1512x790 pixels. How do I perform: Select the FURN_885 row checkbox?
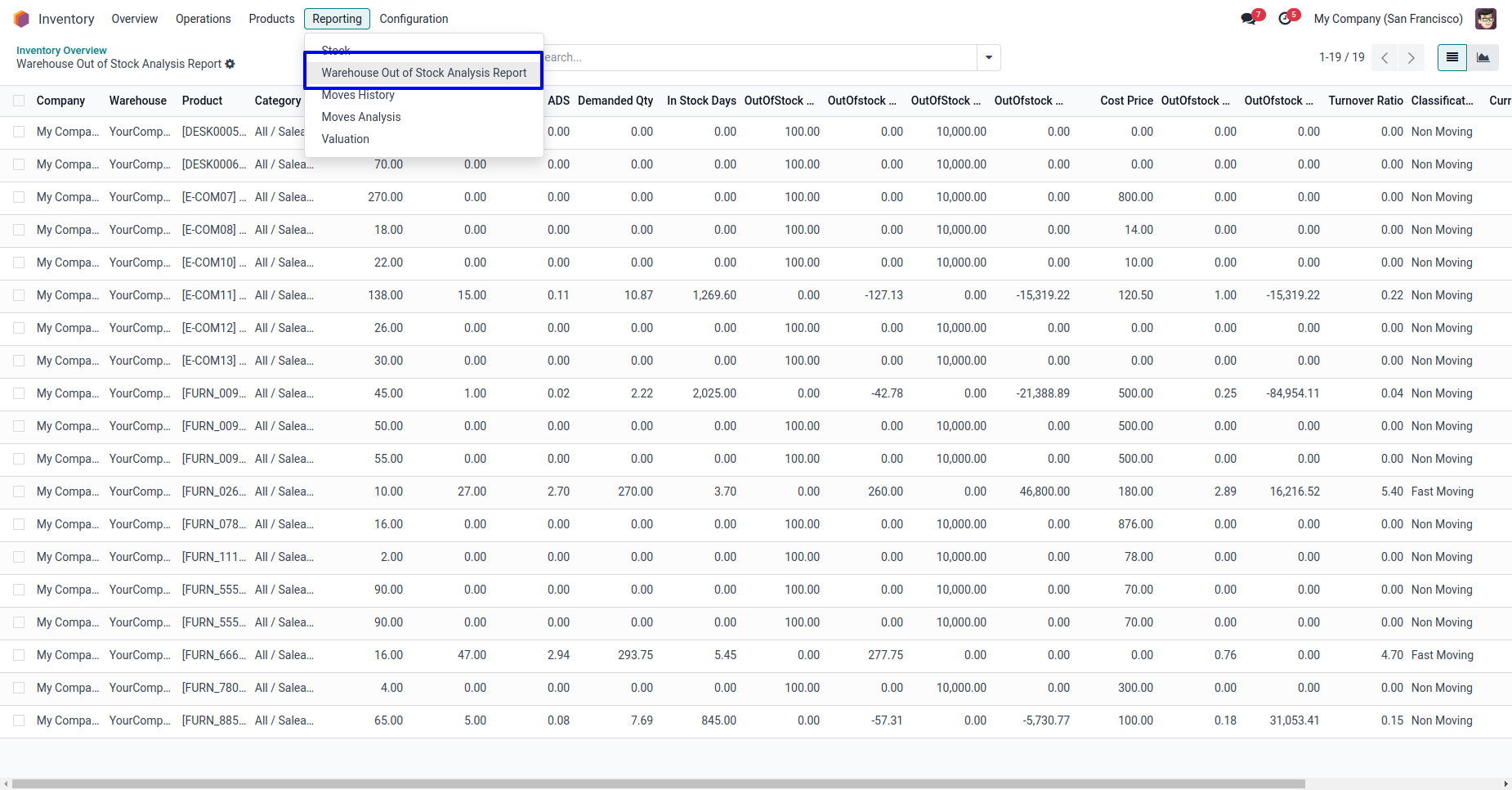19,720
